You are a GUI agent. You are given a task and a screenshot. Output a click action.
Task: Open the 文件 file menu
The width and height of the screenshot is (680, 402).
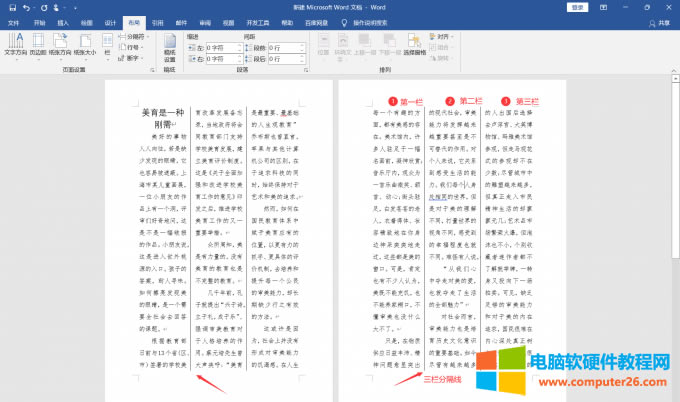tap(14, 20)
